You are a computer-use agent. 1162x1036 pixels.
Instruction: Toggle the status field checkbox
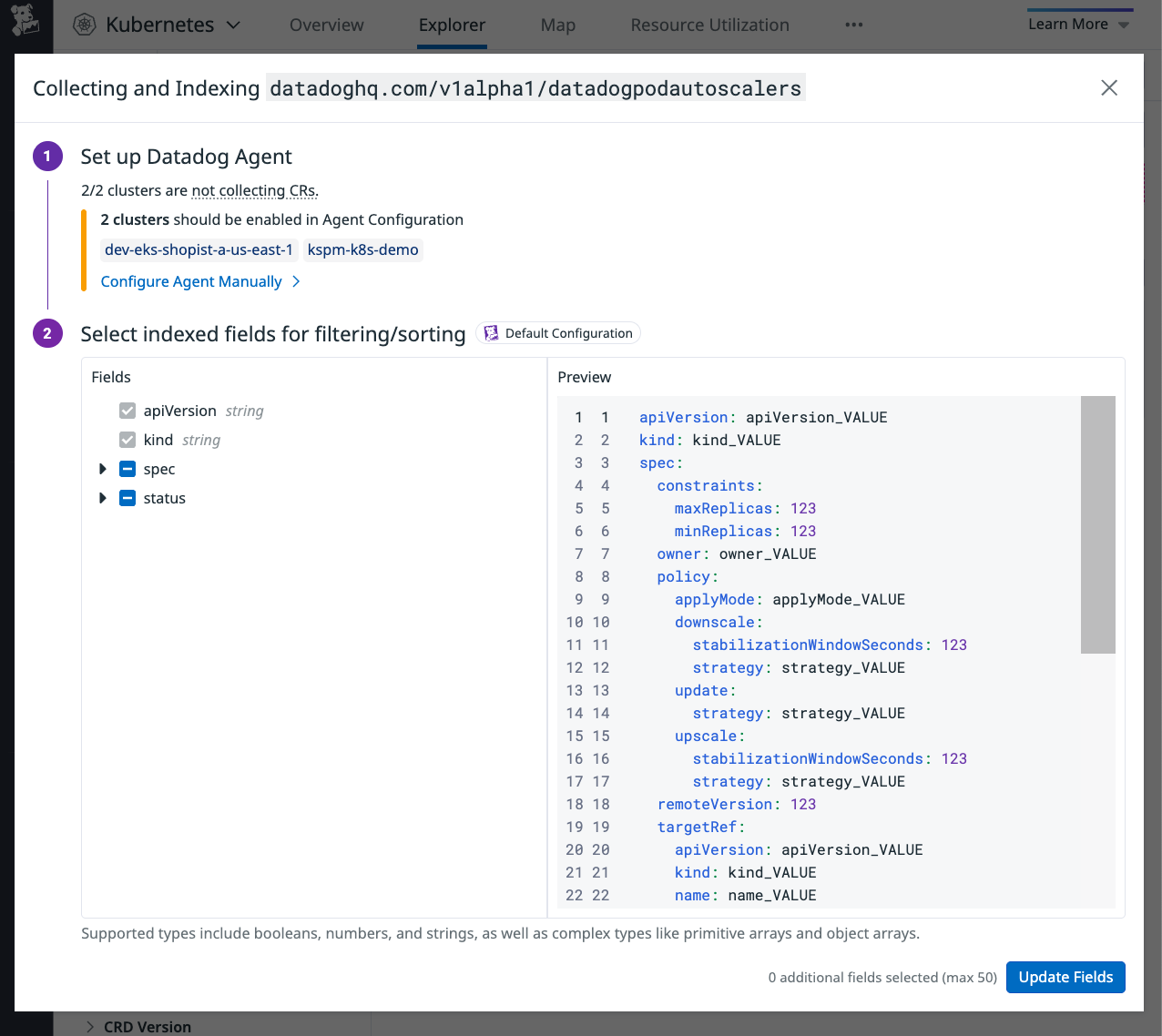coord(127,498)
